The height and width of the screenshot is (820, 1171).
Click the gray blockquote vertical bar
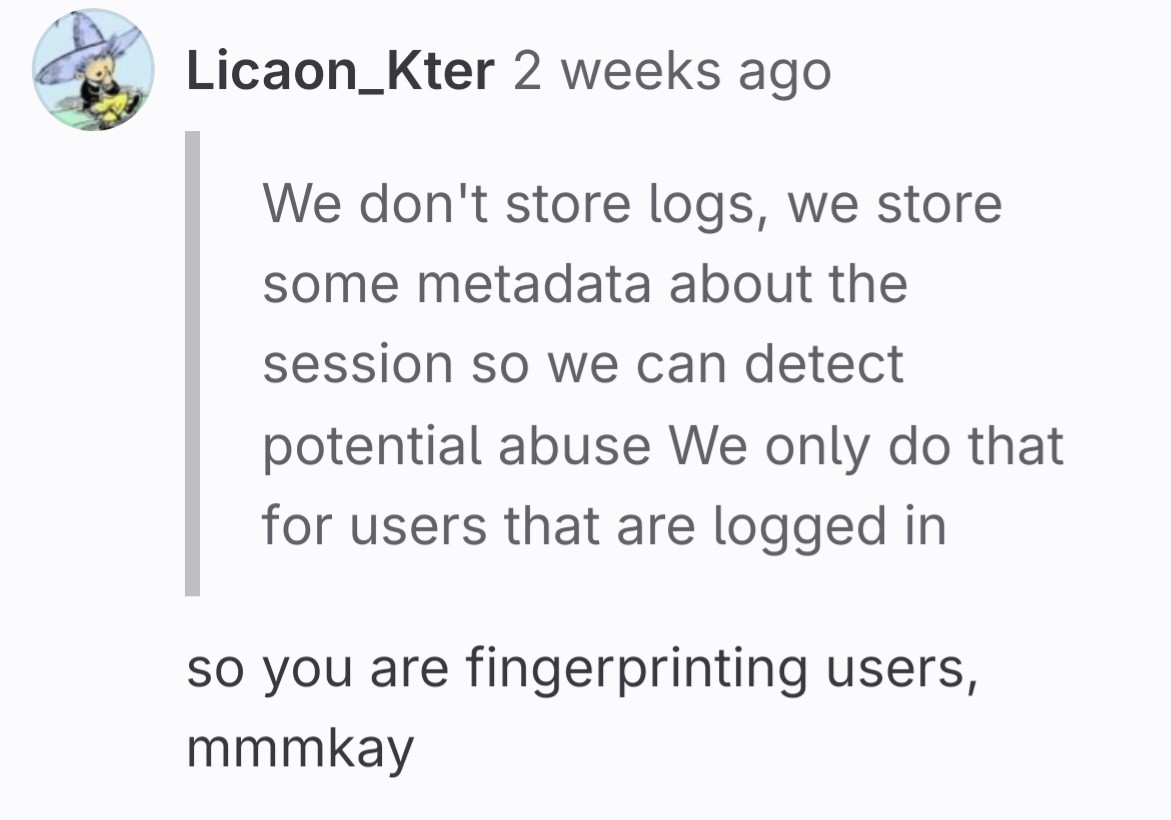(192, 363)
